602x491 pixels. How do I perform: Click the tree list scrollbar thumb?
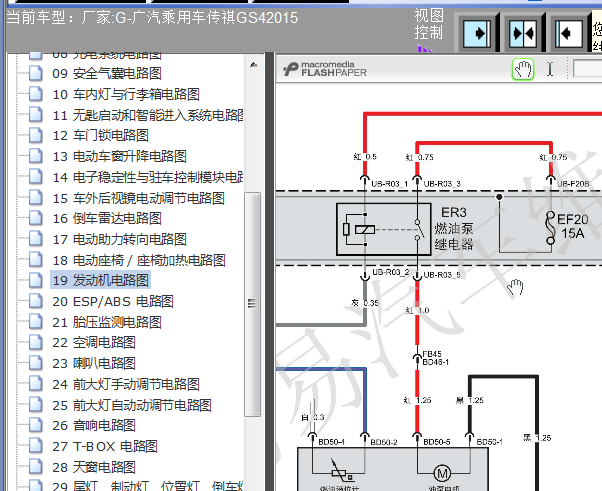(253, 304)
